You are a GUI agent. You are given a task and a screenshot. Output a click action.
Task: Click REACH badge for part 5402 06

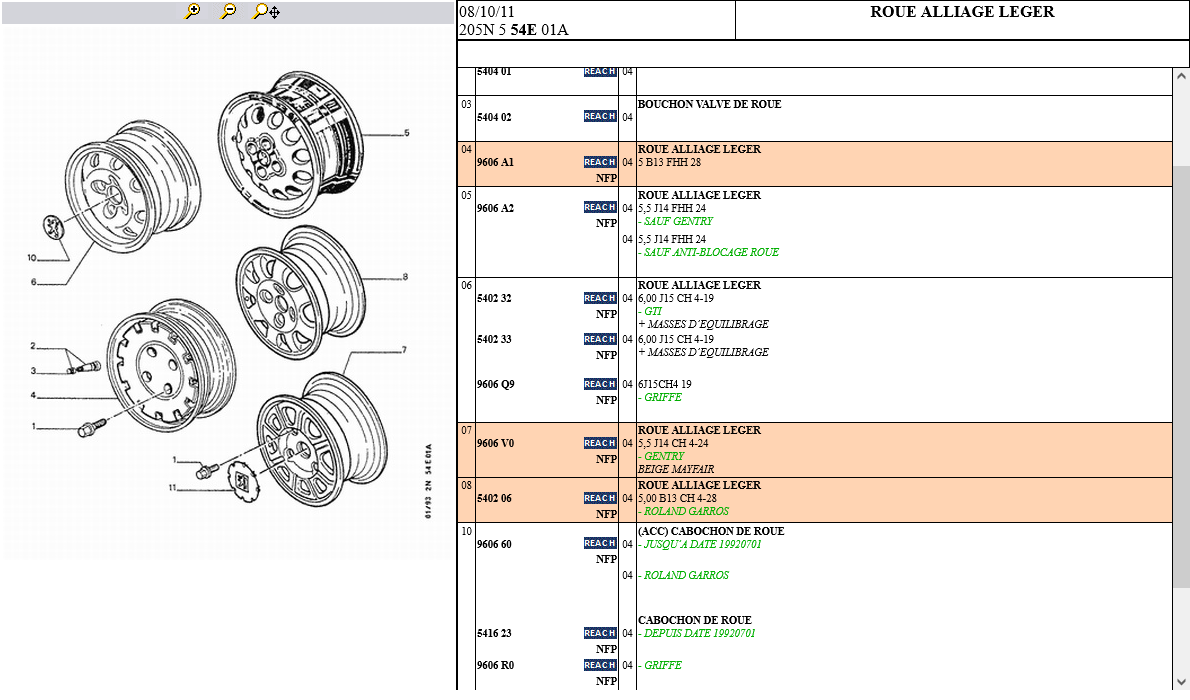[600, 498]
